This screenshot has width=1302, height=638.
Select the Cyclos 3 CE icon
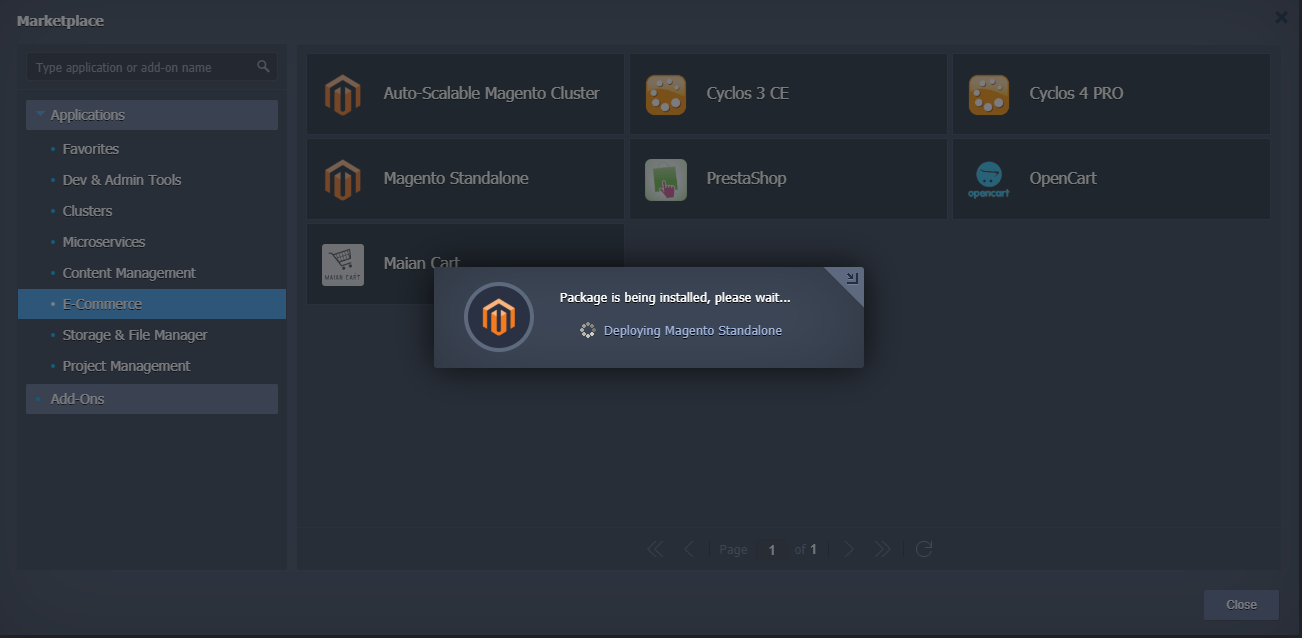(x=666, y=94)
